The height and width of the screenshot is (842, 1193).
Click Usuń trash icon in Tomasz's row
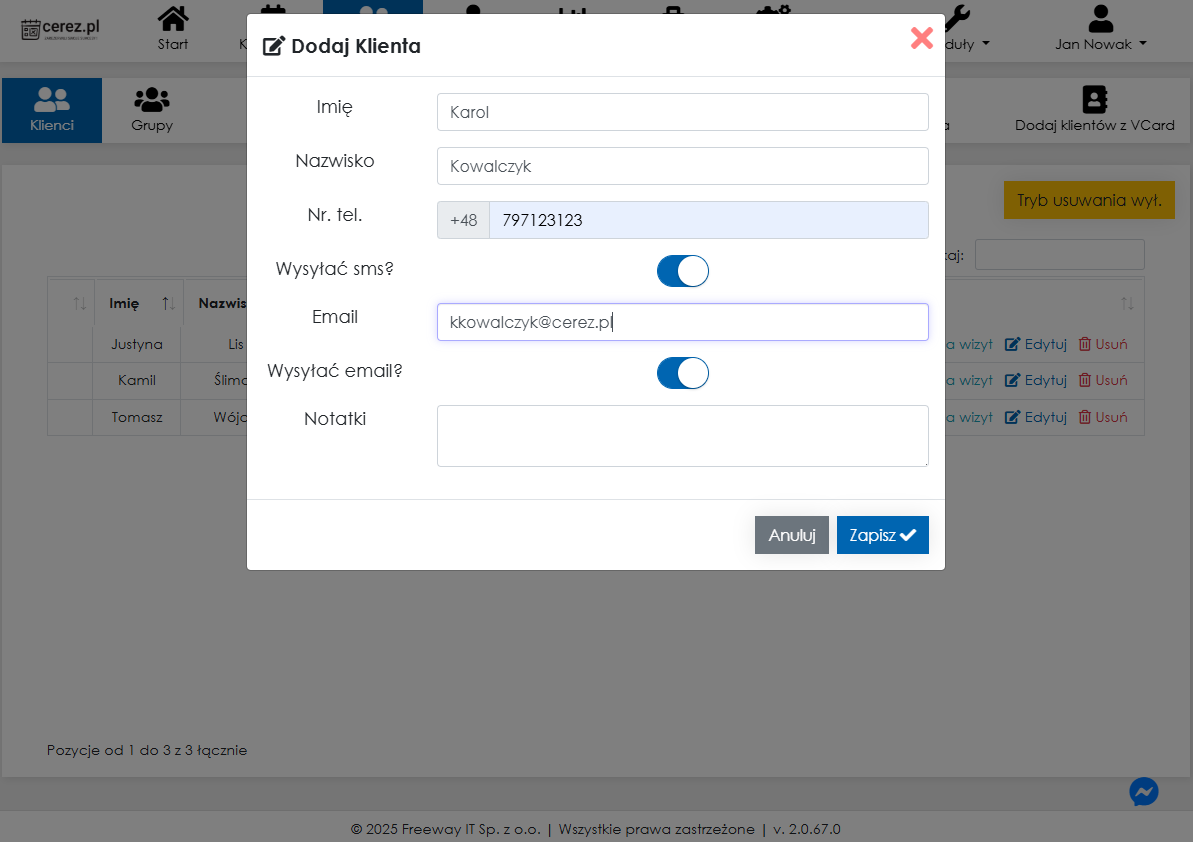pyautogui.click(x=1085, y=417)
